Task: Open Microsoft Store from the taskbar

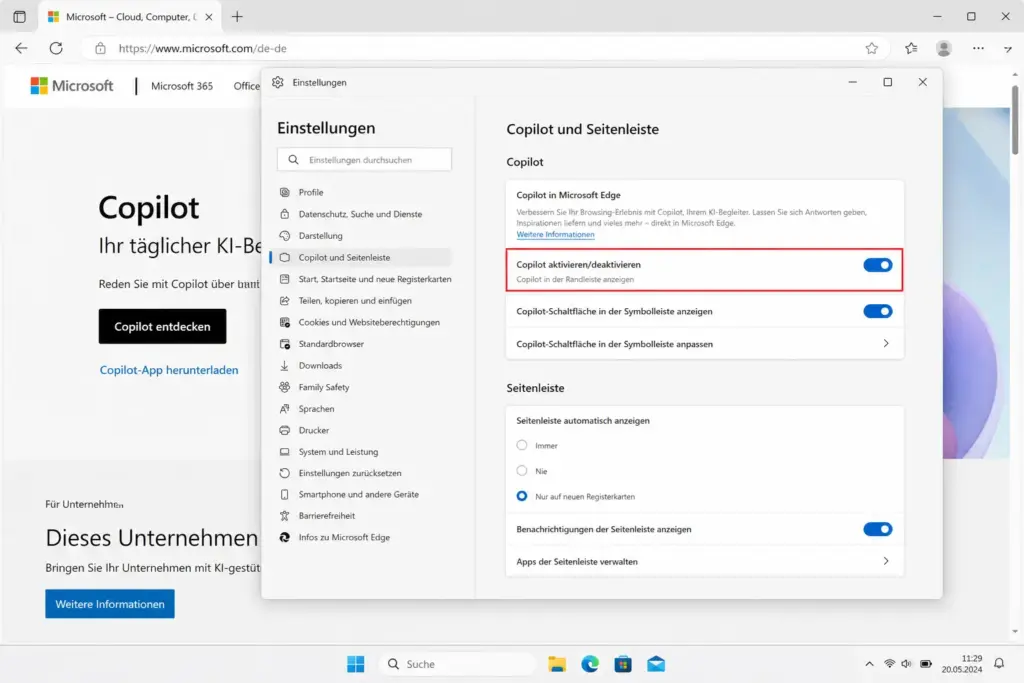Action: [623, 664]
